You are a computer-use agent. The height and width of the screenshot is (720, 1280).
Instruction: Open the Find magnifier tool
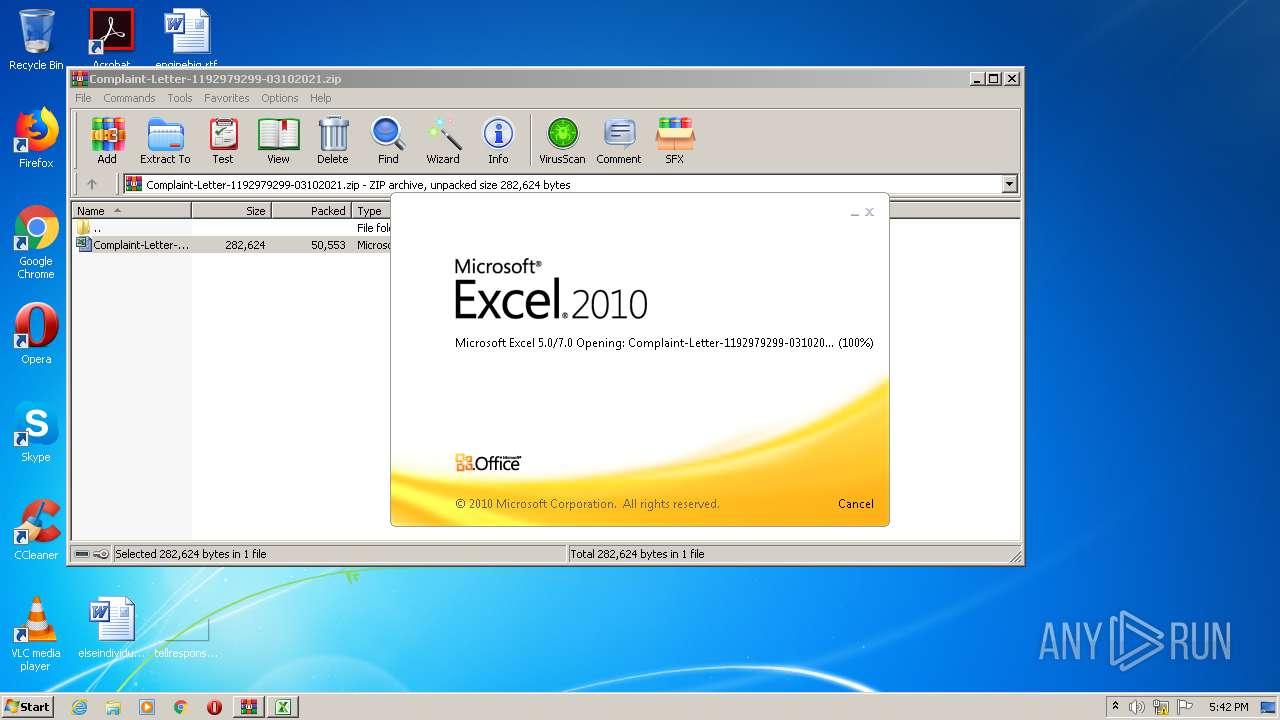[x=388, y=140]
